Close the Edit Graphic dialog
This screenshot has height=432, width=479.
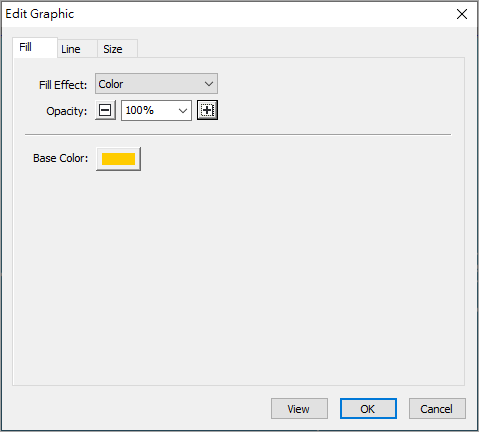[462, 14]
